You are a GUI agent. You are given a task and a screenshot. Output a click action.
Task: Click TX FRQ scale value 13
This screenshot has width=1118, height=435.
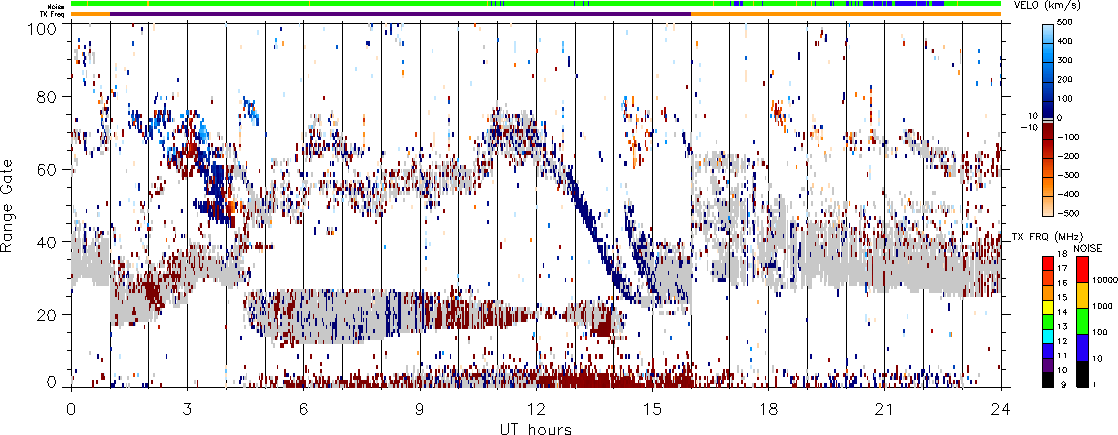(1062, 327)
